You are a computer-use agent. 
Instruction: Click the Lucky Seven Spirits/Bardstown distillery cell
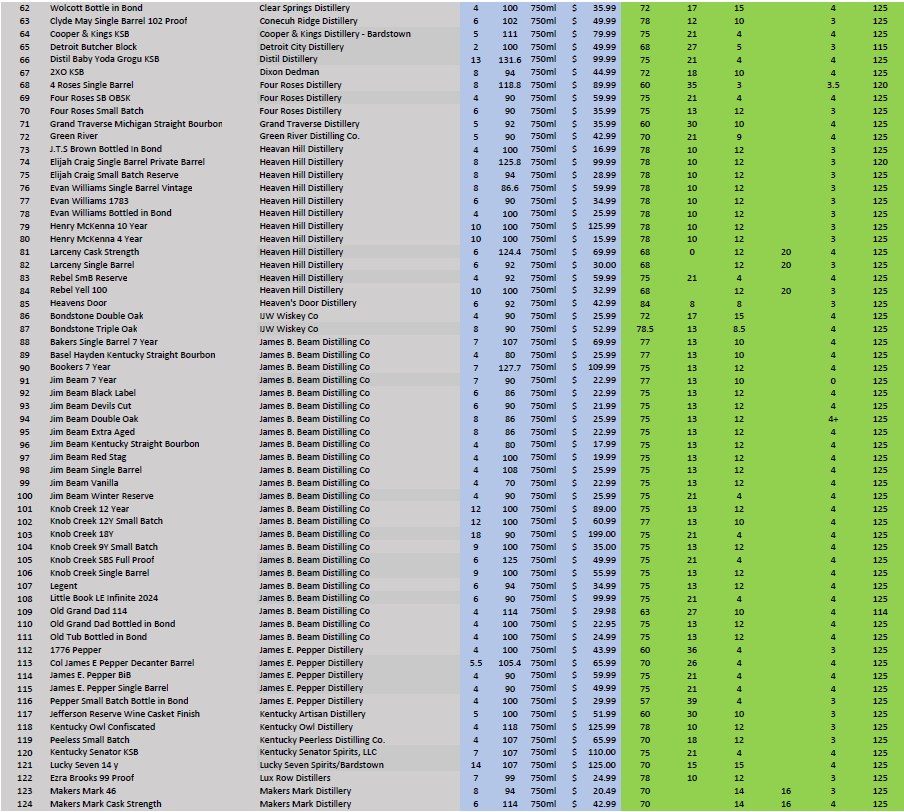tap(321, 765)
